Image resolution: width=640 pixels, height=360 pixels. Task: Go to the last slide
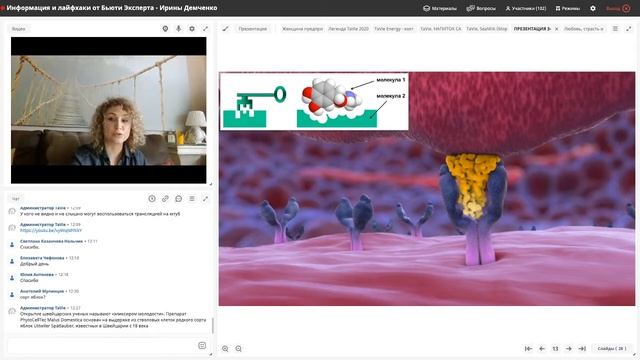coord(582,349)
